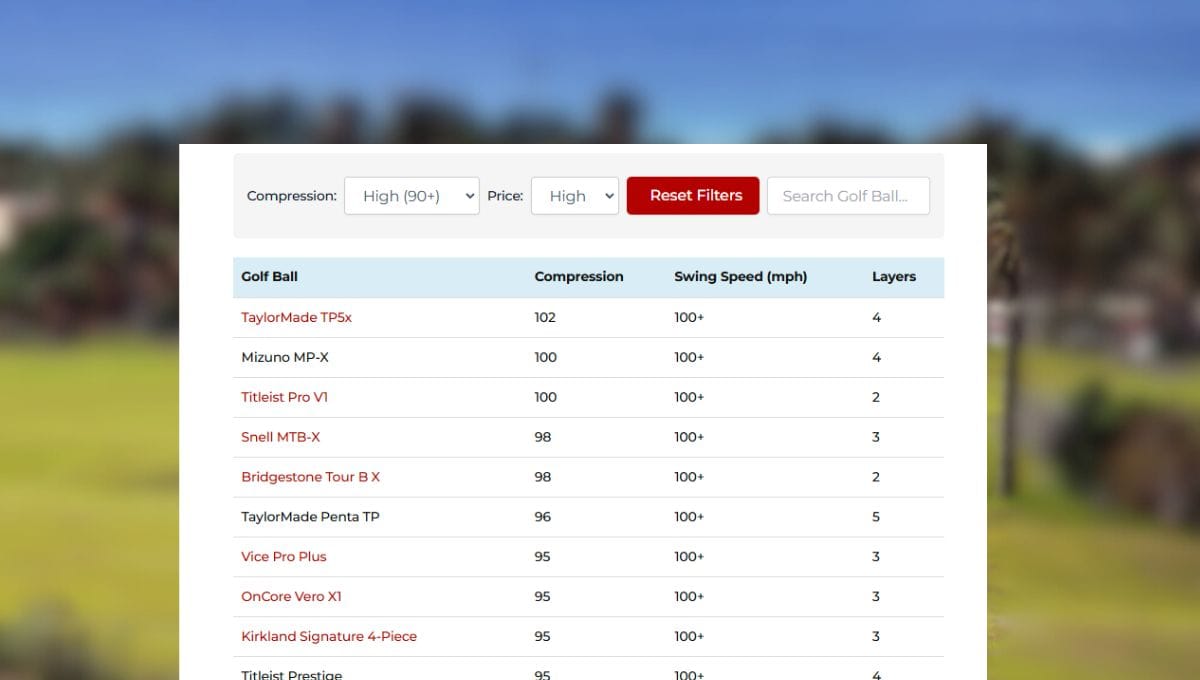Open the Titleist Pro V1 link

(284, 397)
